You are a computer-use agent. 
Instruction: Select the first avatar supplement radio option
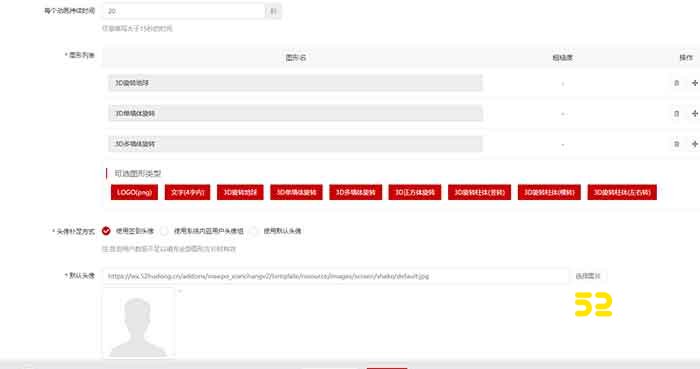point(106,231)
